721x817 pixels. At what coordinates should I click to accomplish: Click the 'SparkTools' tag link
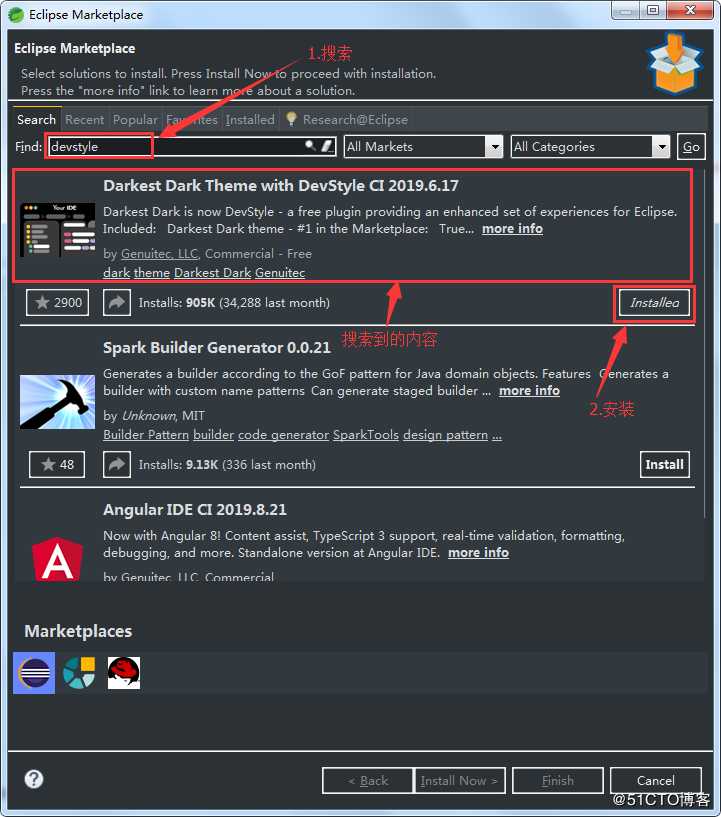(x=366, y=435)
